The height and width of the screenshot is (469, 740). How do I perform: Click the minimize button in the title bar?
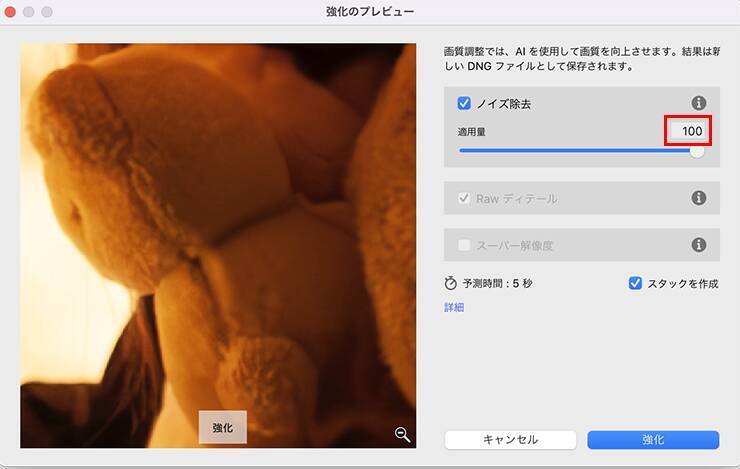pos(31,11)
